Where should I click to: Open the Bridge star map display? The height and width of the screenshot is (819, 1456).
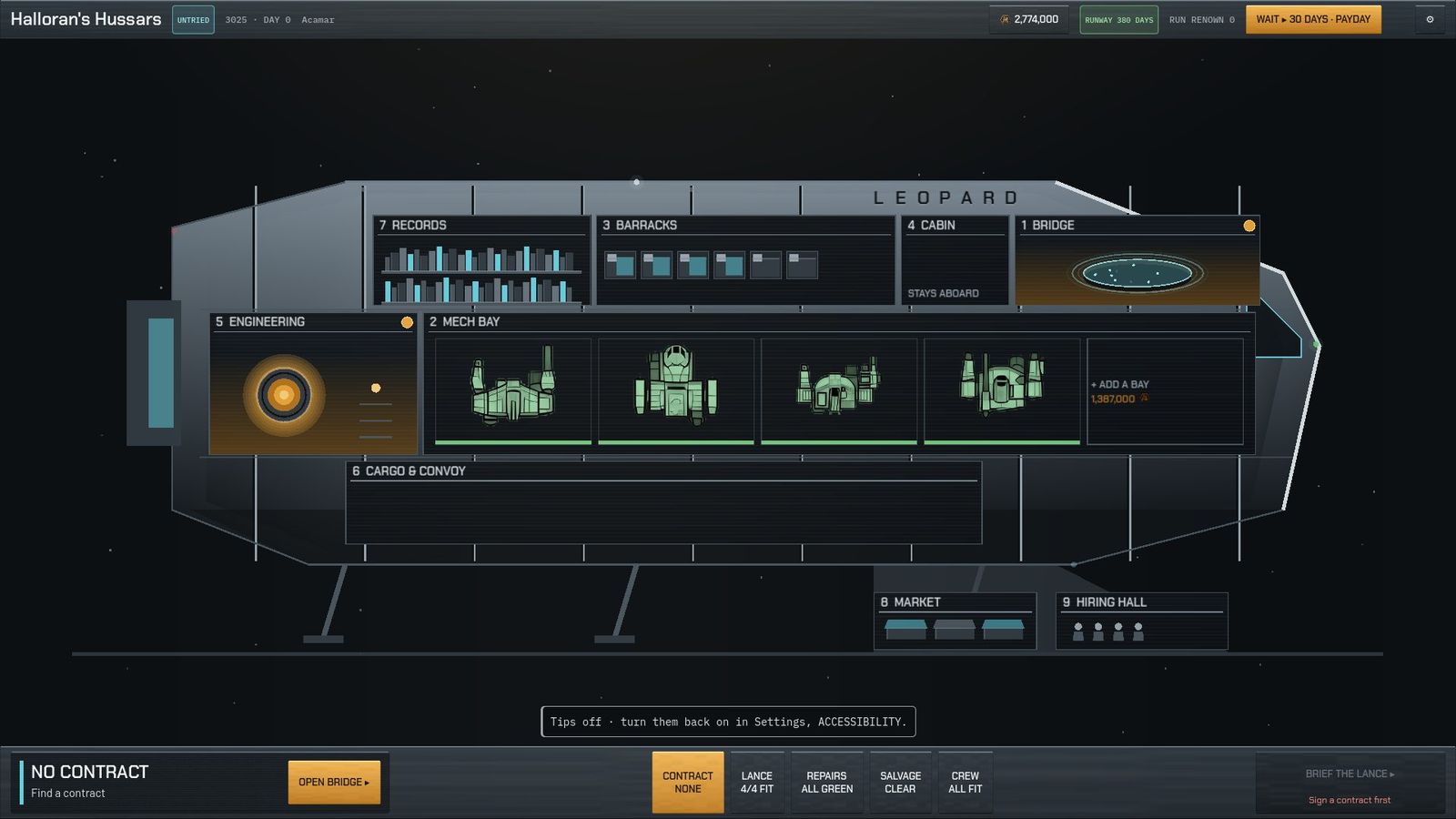pos(1137,272)
